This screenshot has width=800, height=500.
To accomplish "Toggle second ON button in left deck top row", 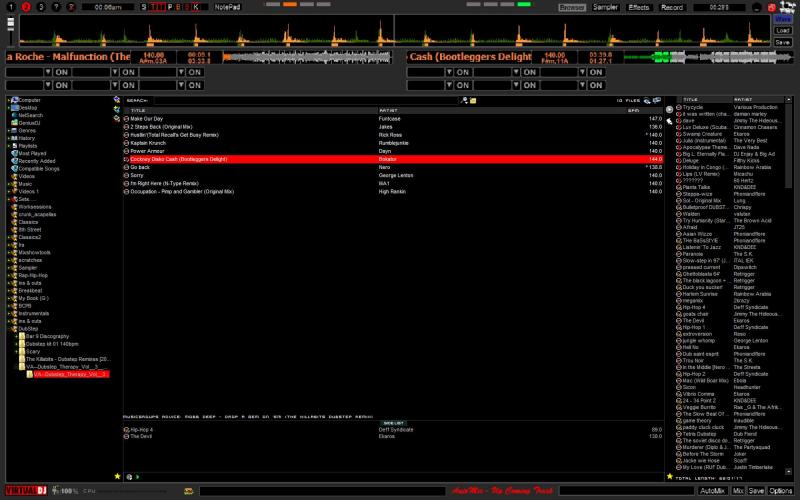I will pos(128,72).
